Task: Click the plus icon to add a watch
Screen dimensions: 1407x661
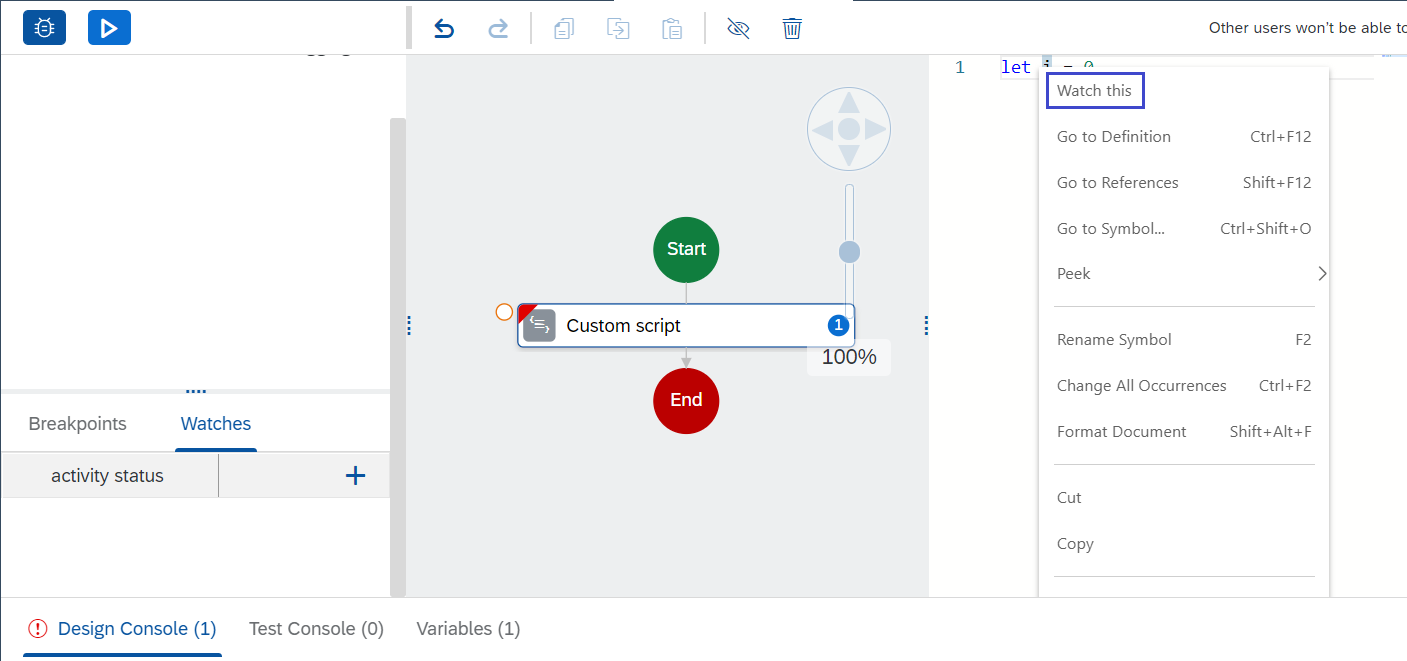Action: click(x=355, y=476)
